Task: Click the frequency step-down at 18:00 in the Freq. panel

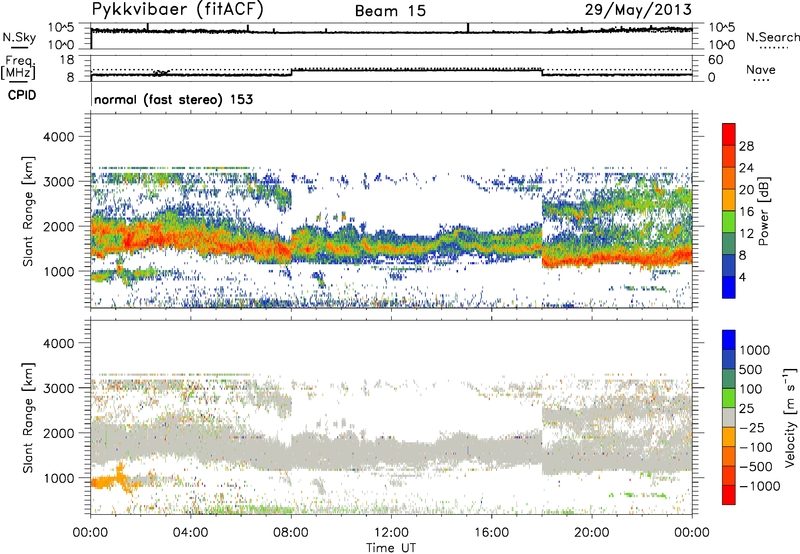Action: pos(542,72)
